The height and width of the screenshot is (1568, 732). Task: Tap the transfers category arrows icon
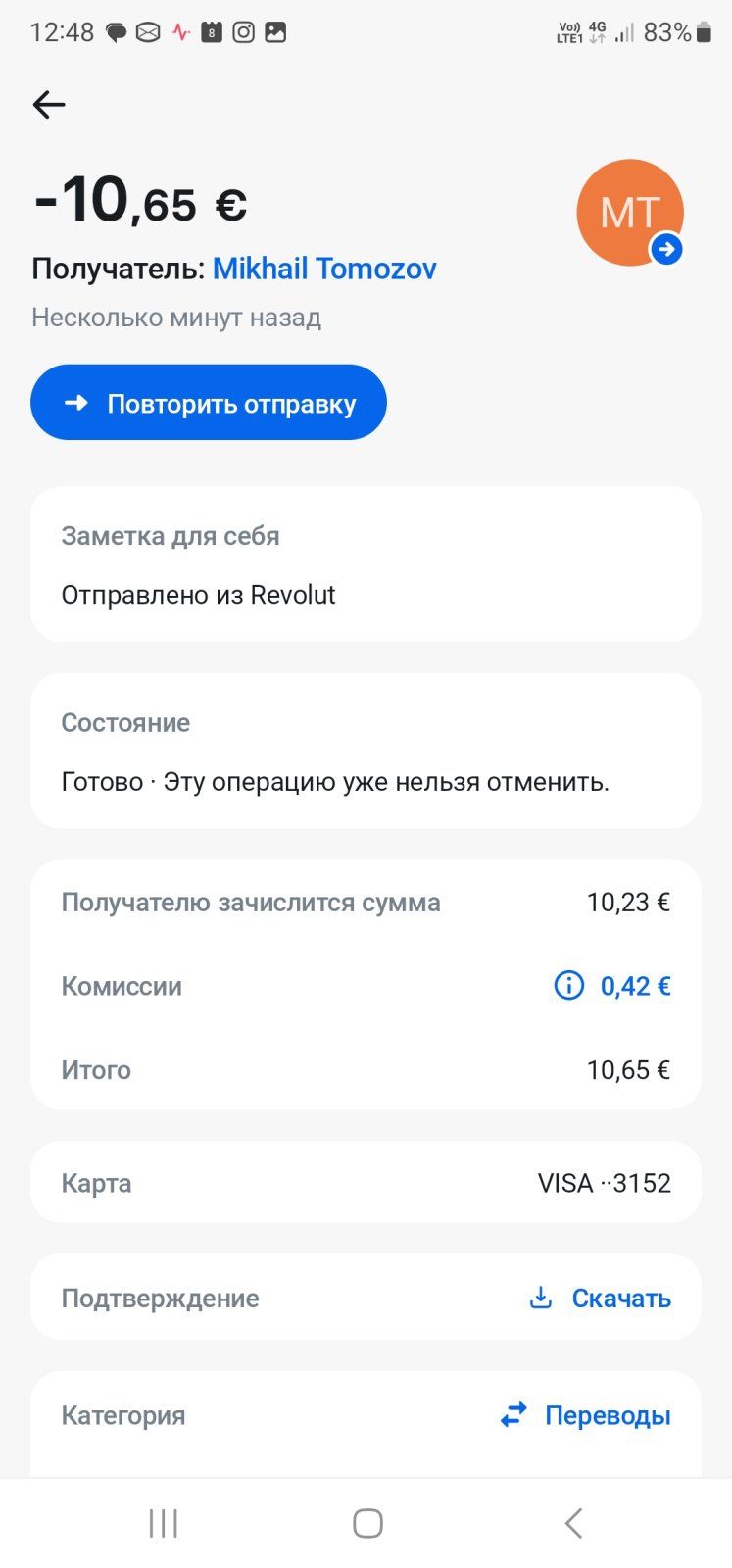[x=513, y=1415]
